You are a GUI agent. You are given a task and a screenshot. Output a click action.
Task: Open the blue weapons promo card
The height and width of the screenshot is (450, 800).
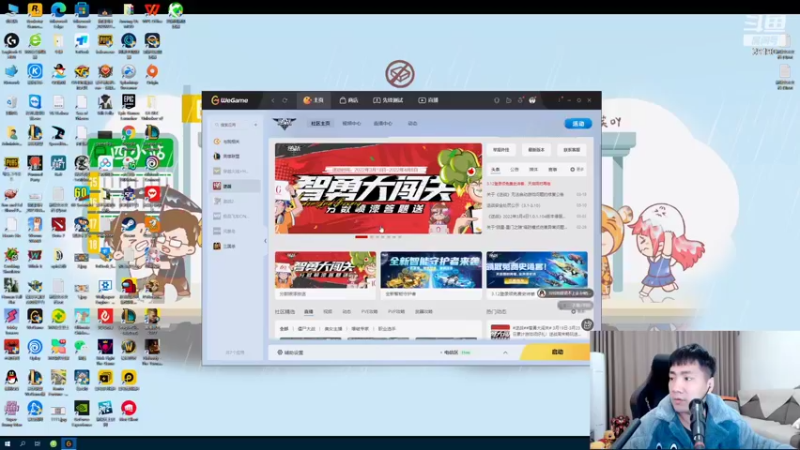[x=537, y=270]
